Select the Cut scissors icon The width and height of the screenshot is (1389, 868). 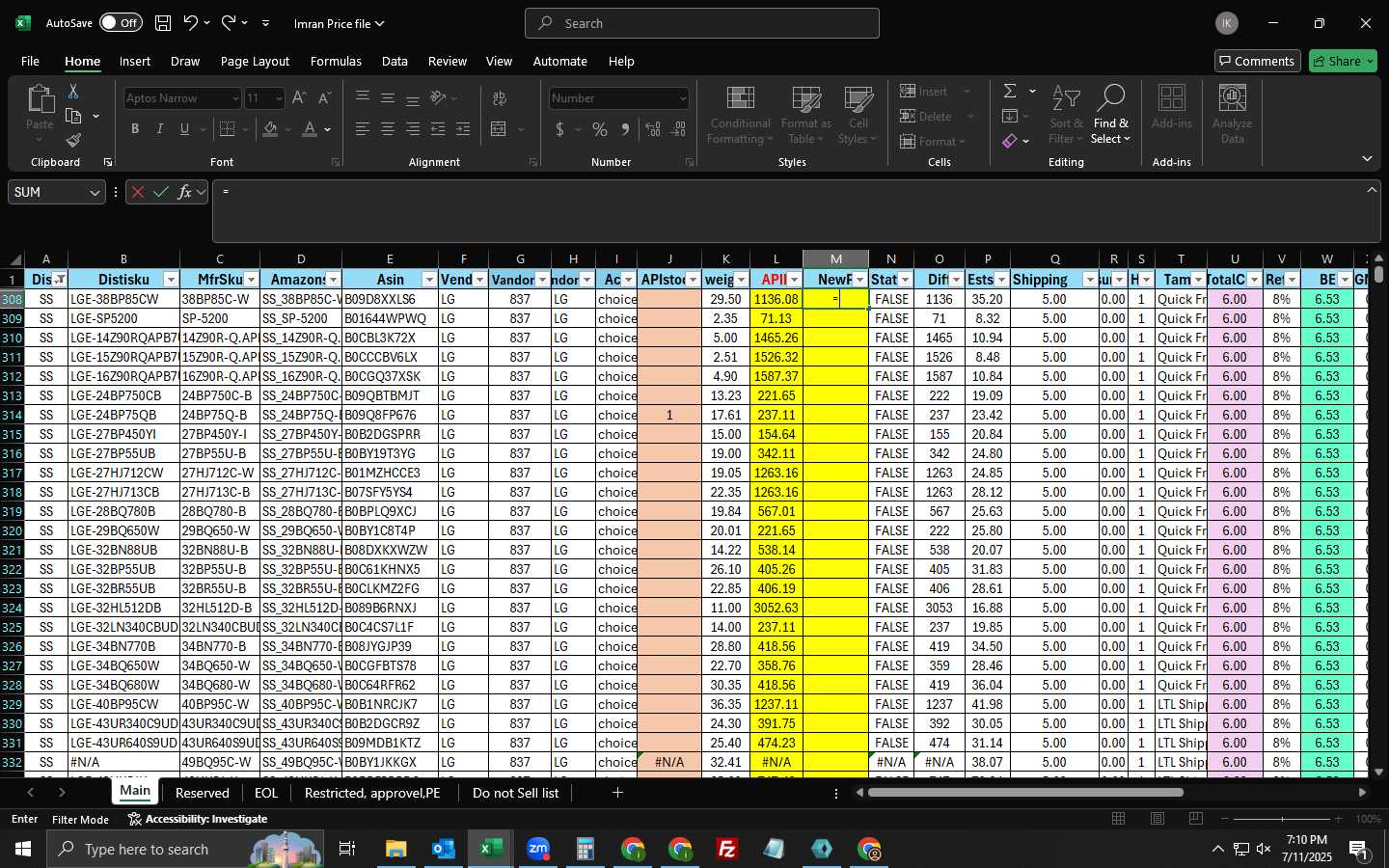click(73, 91)
